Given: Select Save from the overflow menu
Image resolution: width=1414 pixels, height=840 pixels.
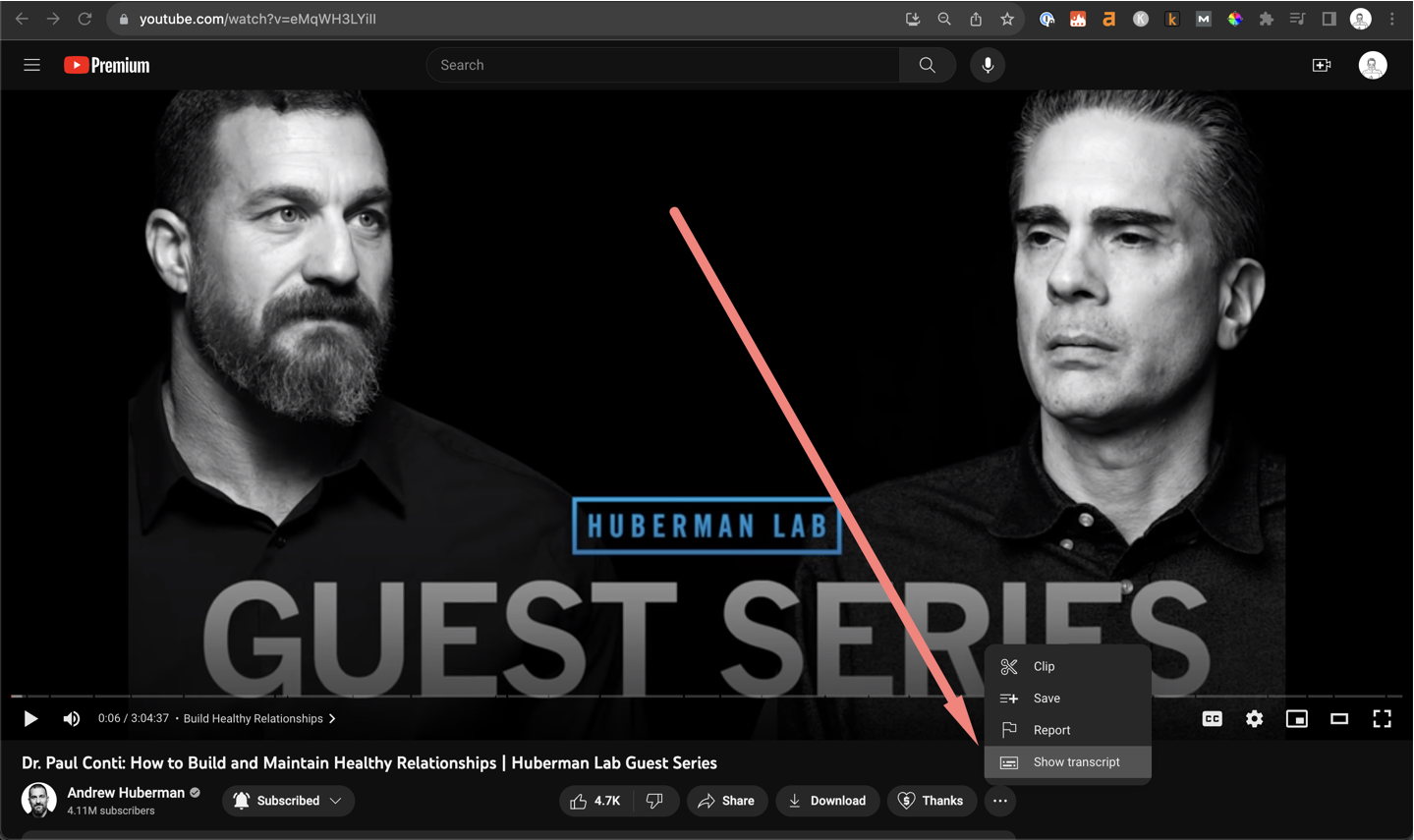Looking at the screenshot, I should (1068, 698).
